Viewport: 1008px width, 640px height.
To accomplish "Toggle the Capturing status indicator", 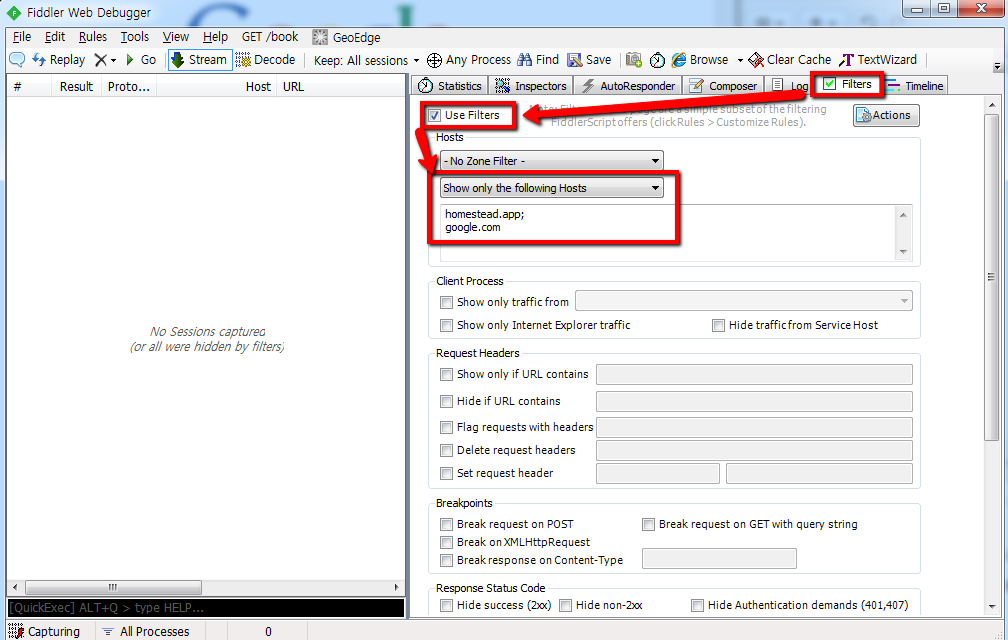I will coord(45,631).
